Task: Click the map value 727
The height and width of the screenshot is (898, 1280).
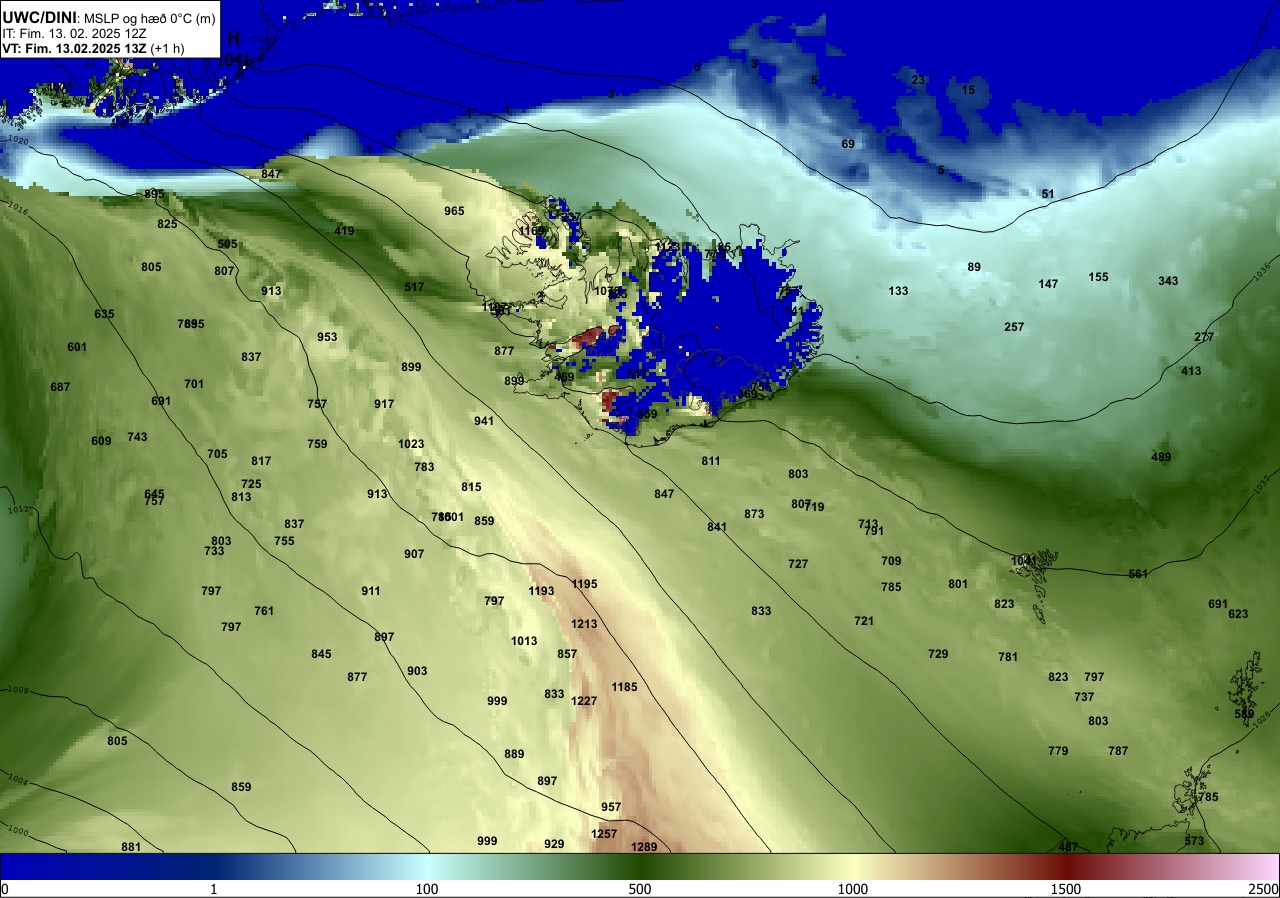Action: tap(798, 564)
